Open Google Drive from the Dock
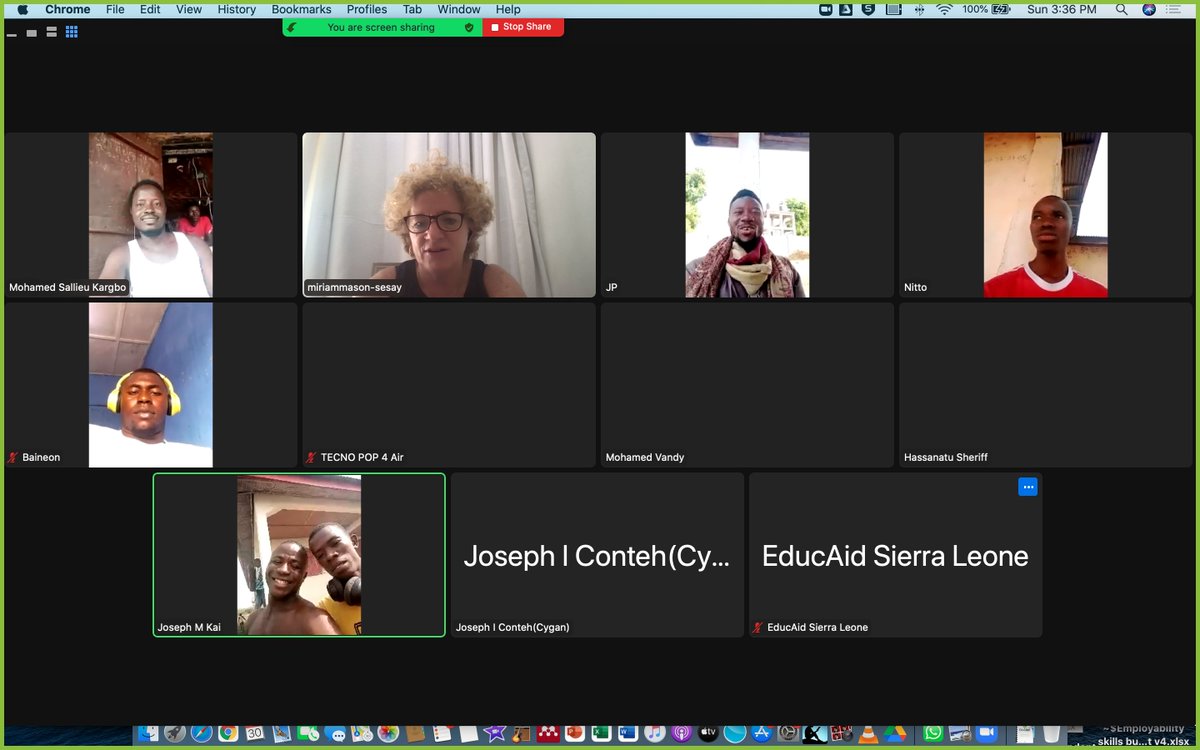Viewport: 1200px width, 750px height. tap(895, 733)
